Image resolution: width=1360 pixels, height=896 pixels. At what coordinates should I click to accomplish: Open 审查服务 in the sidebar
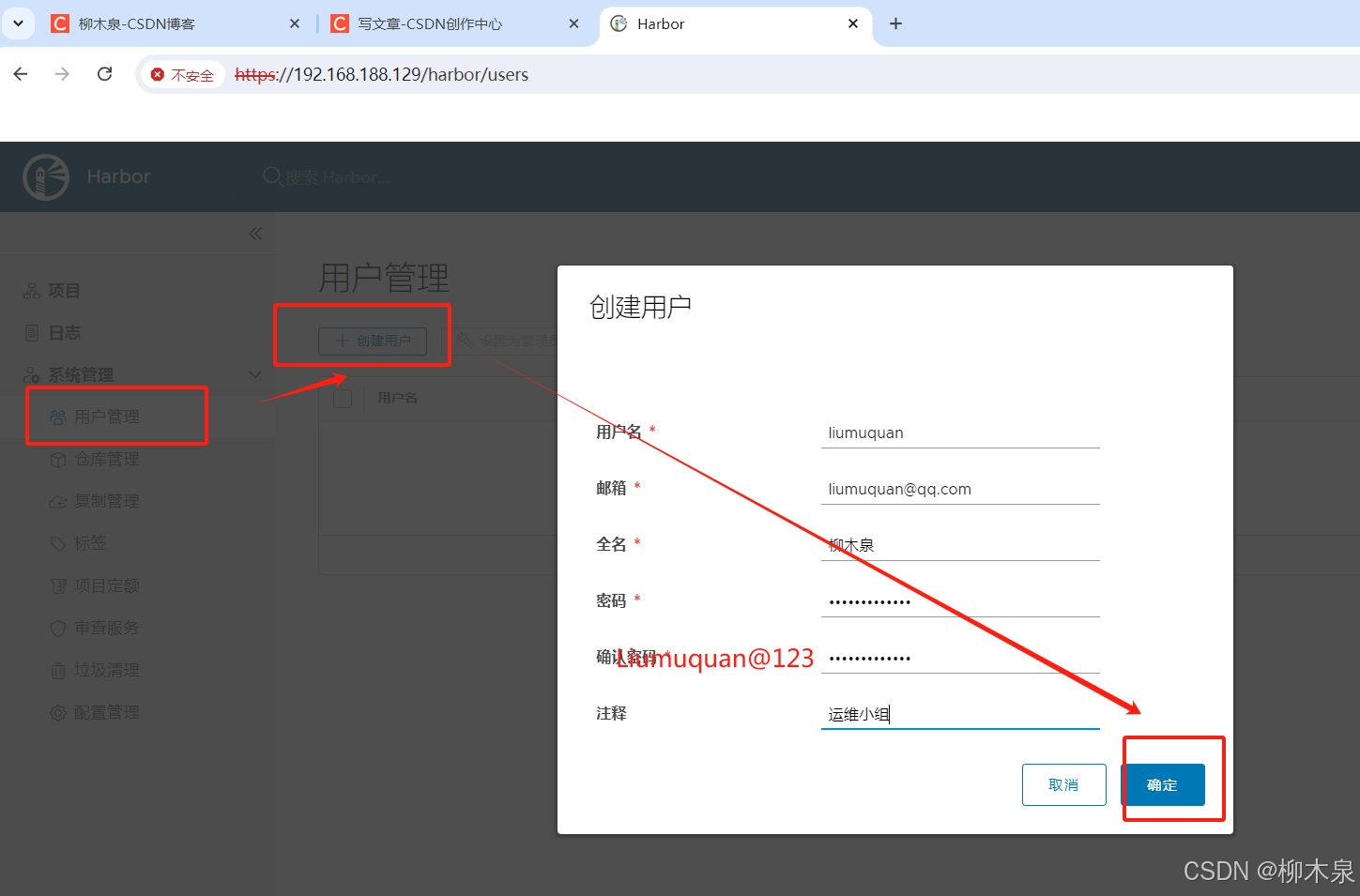(x=107, y=628)
